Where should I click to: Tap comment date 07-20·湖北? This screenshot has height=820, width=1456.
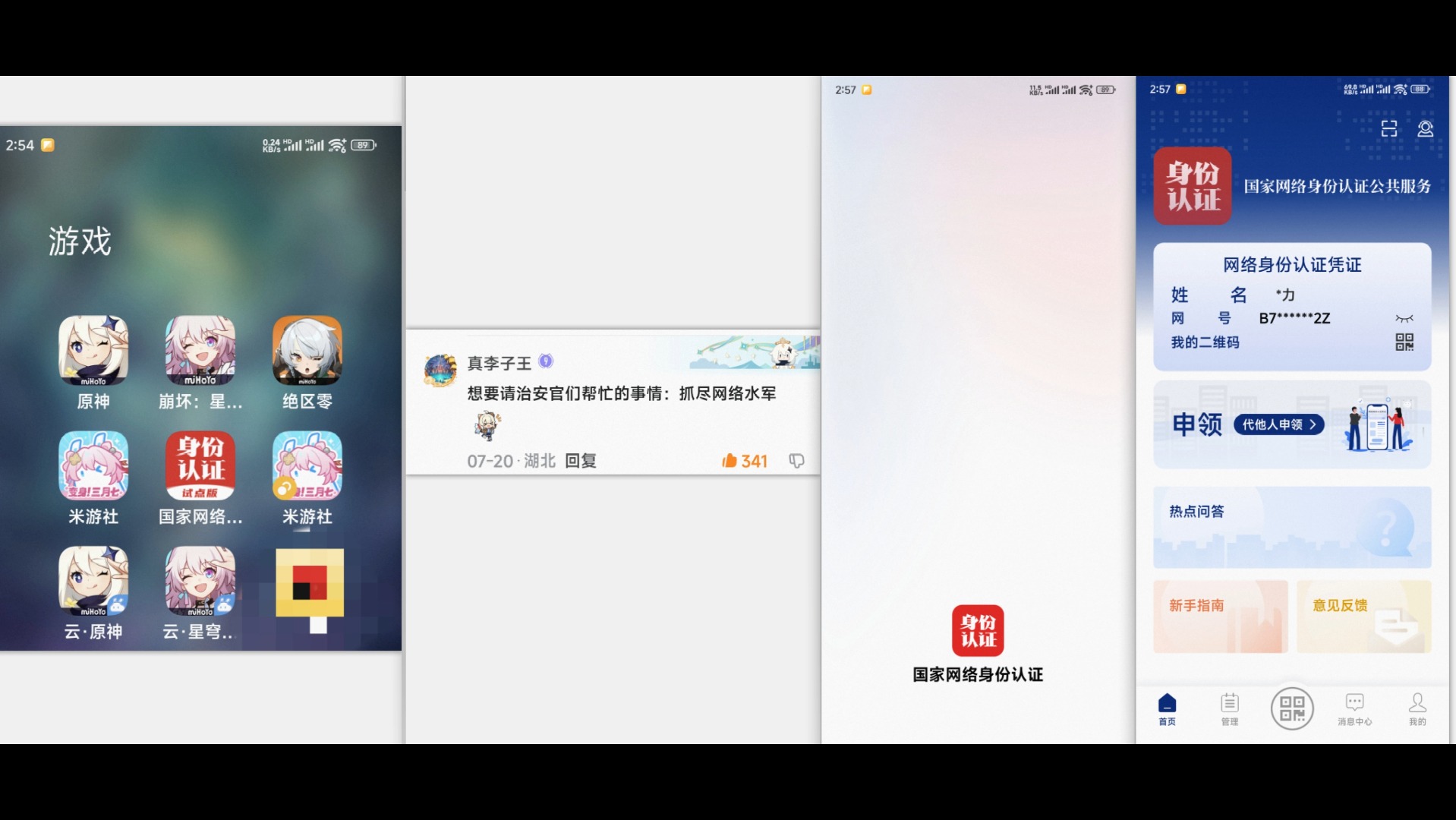511,461
